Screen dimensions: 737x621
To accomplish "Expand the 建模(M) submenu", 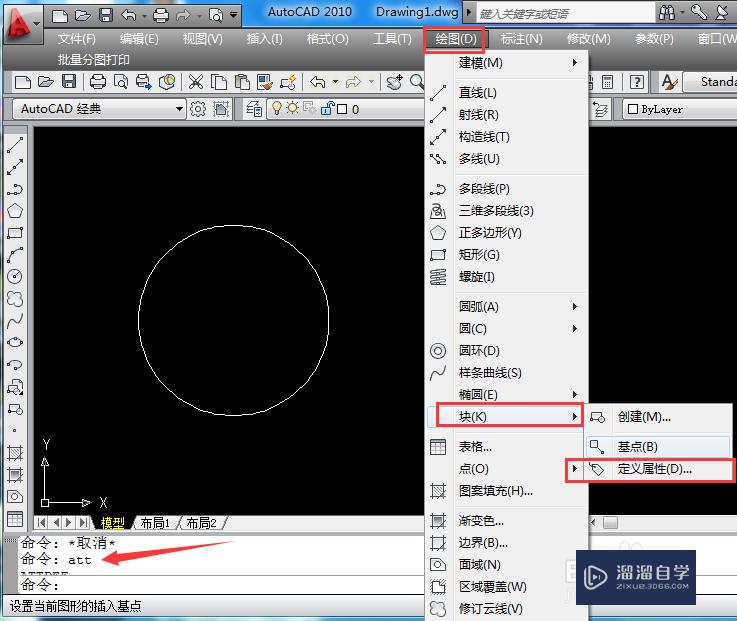I will [x=507, y=63].
